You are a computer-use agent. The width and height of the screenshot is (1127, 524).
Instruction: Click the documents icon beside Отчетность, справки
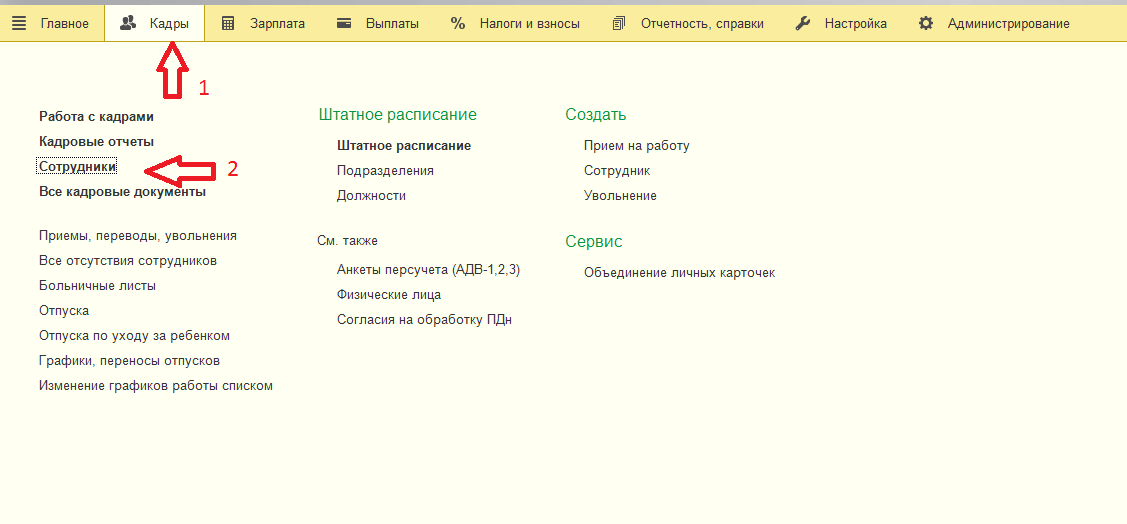(x=619, y=24)
